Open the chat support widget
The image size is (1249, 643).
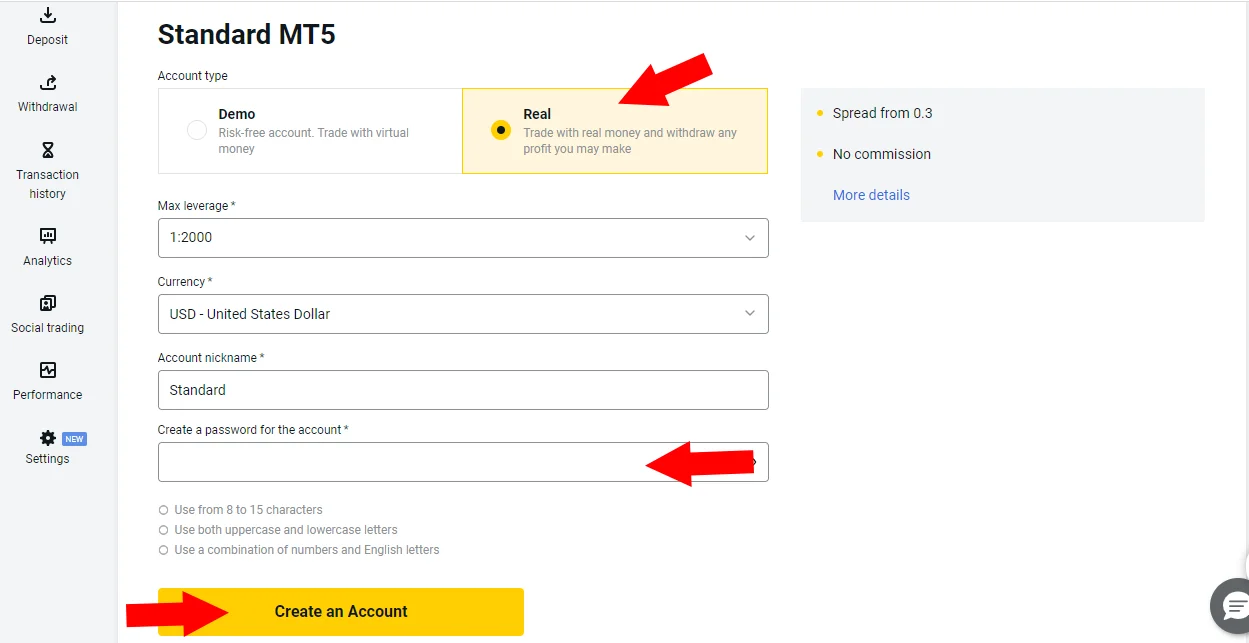(1232, 607)
